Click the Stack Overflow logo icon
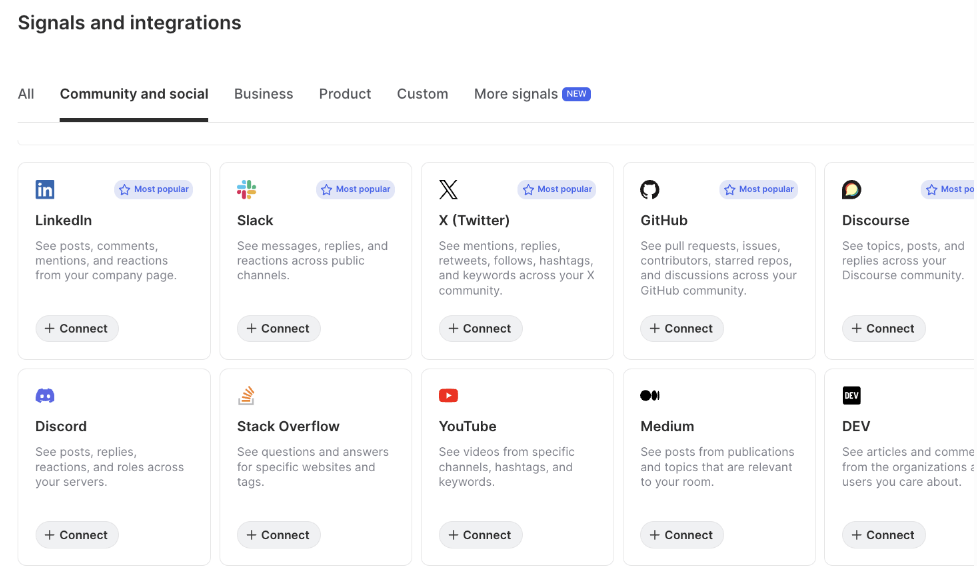 [x=247, y=395]
